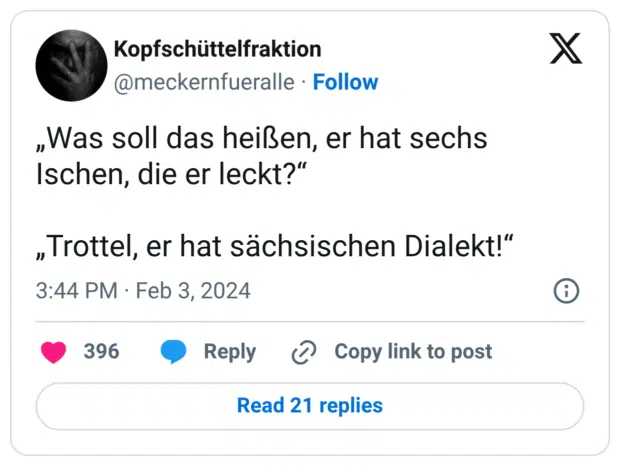Screen dimensions: 620x466
Task: Click the chain link copy icon
Action: [303, 352]
